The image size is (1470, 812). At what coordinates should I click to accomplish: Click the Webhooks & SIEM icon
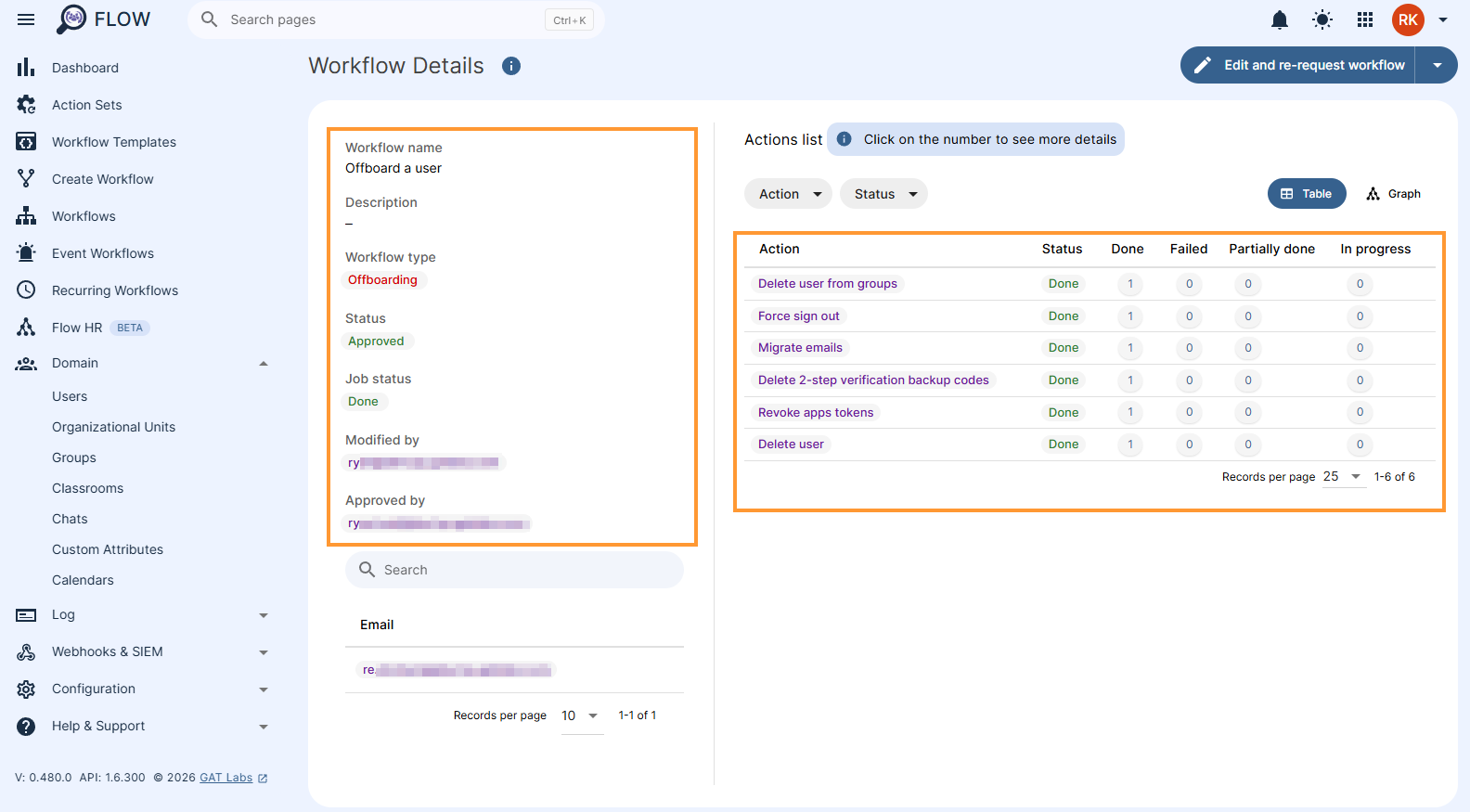(26, 652)
